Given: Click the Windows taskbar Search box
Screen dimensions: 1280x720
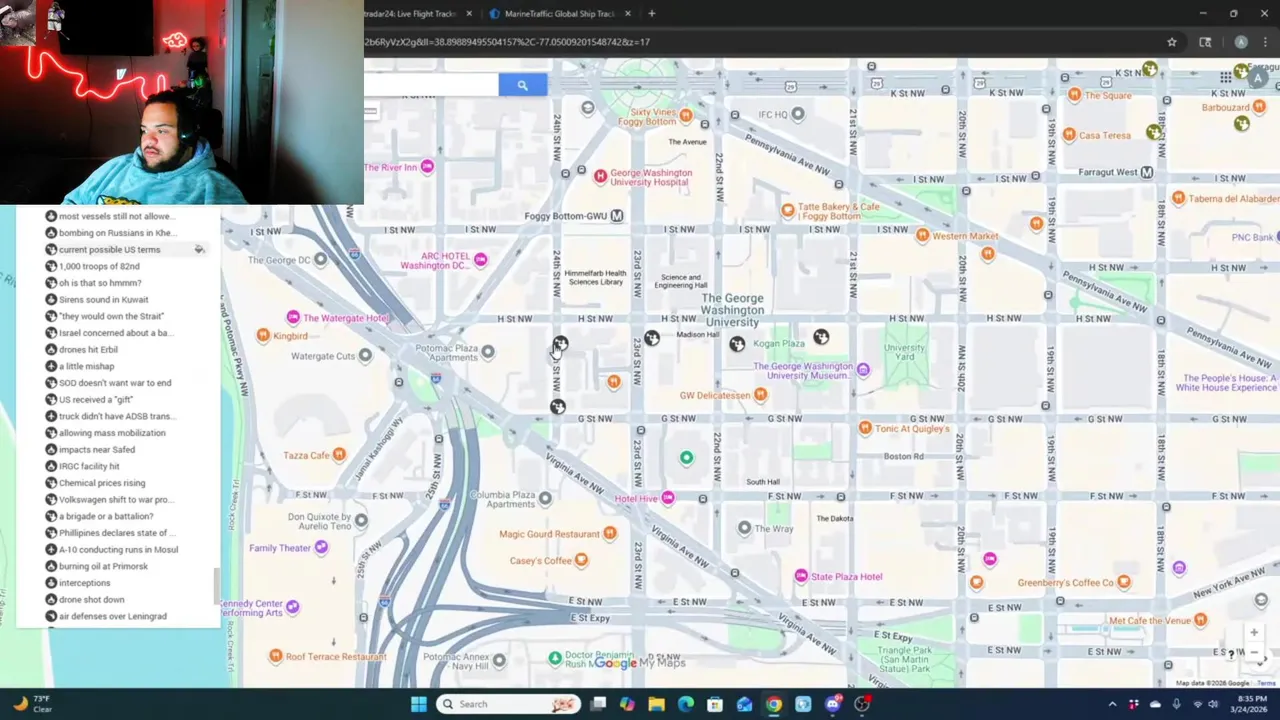Looking at the screenshot, I should coord(510,704).
